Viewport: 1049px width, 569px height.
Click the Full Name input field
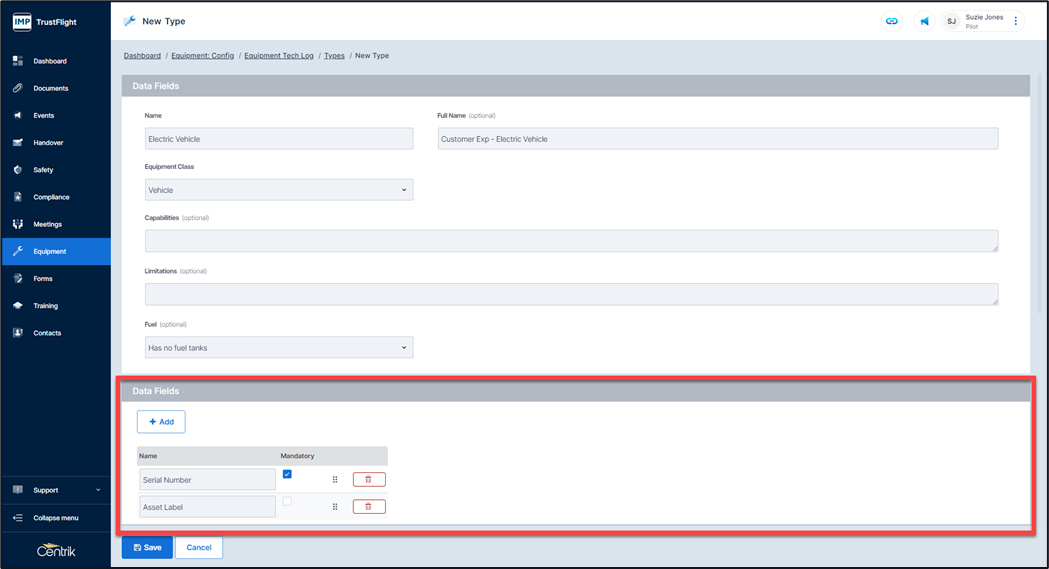pos(718,139)
